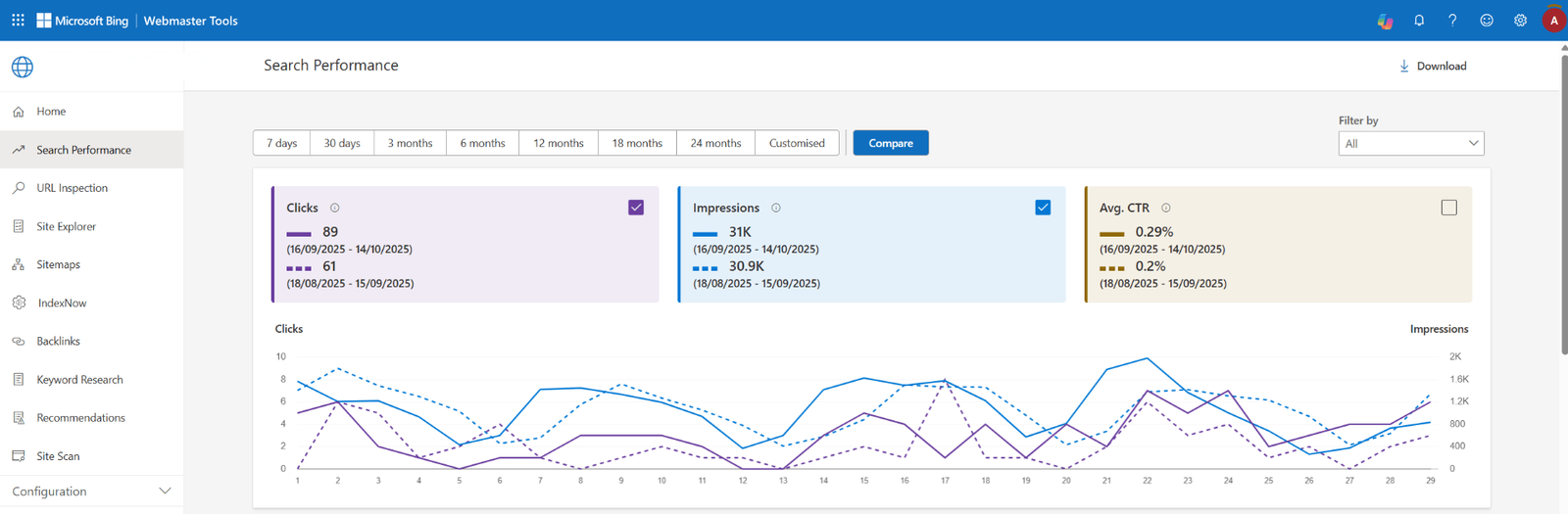Viewport: 1568px width, 514px height.
Task: Click the Avg. CTR value 0.29%
Action: tap(1154, 232)
